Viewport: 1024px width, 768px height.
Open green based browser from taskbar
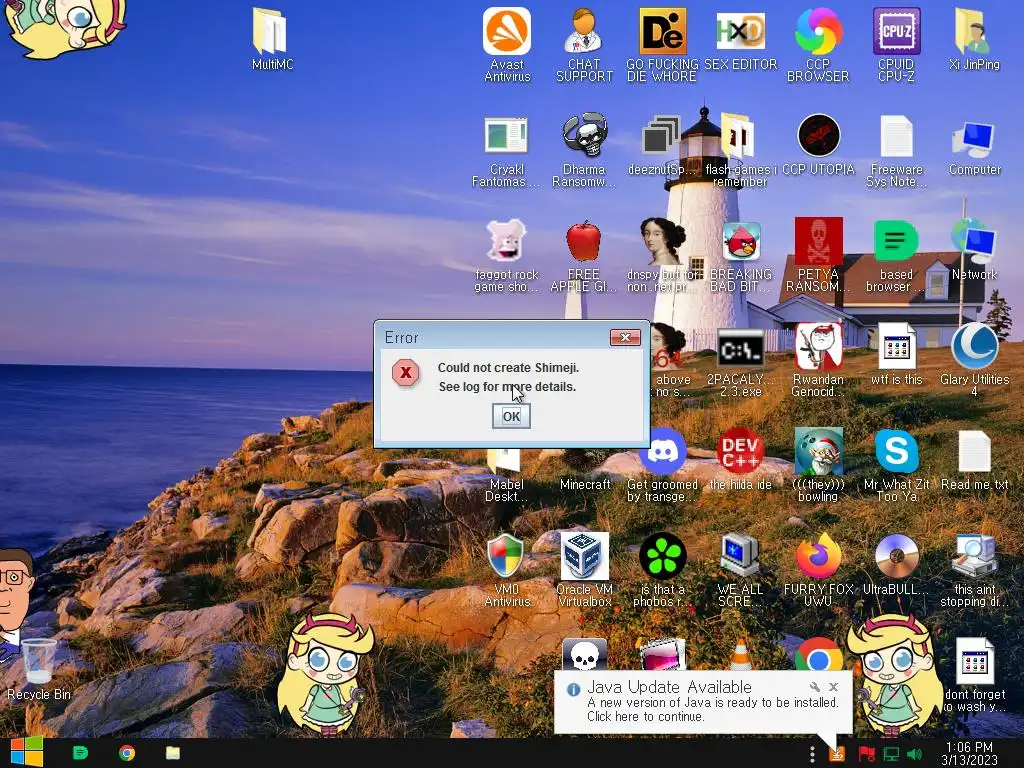[x=80, y=753]
